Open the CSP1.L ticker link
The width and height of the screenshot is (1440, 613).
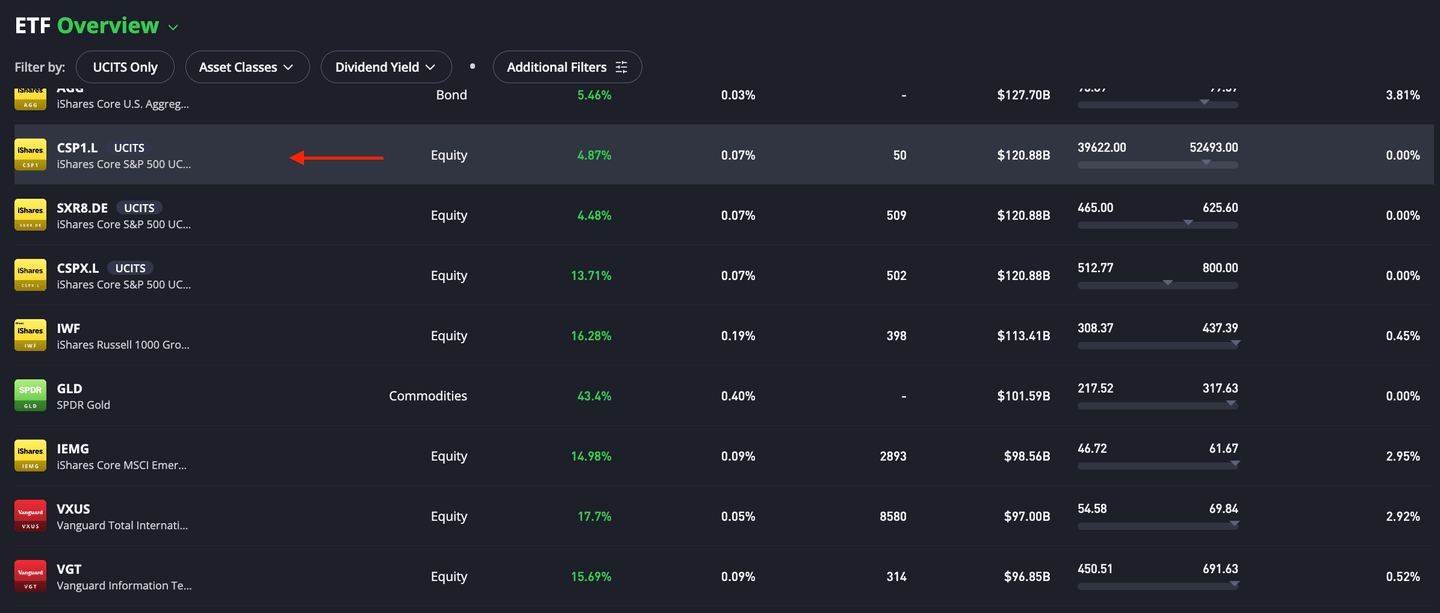point(77,148)
